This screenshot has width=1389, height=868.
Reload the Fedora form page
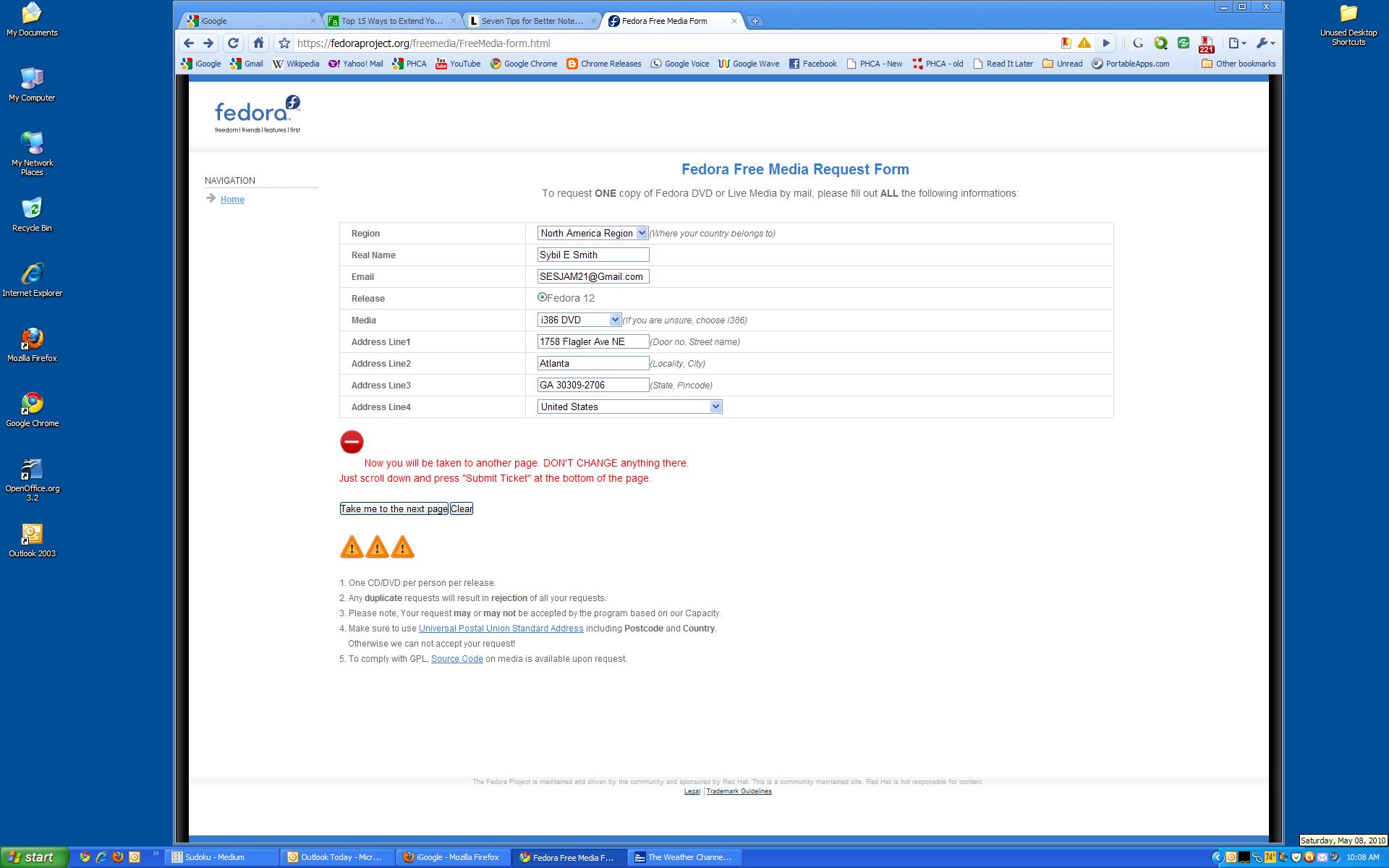point(233,43)
